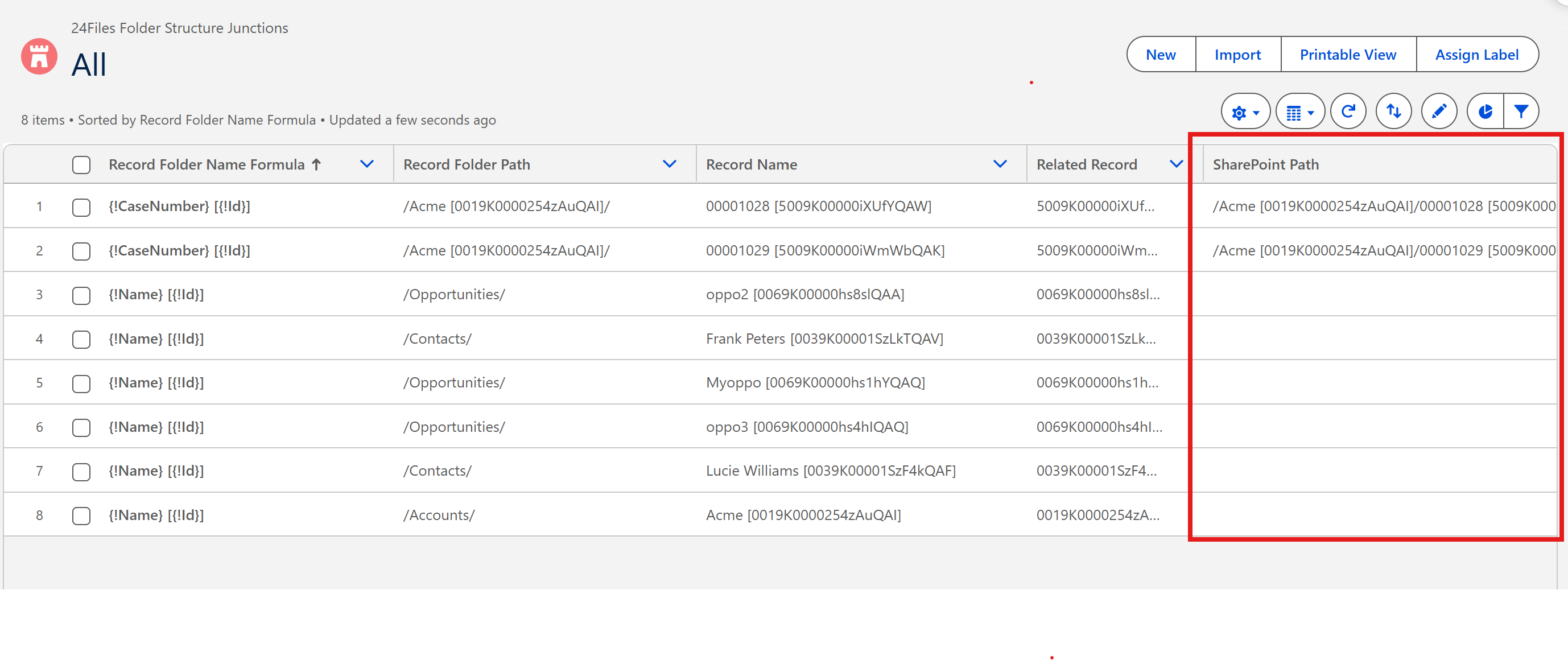1568x660 pixels.
Task: Select the oppo2 row checkbox
Action: 81,295
